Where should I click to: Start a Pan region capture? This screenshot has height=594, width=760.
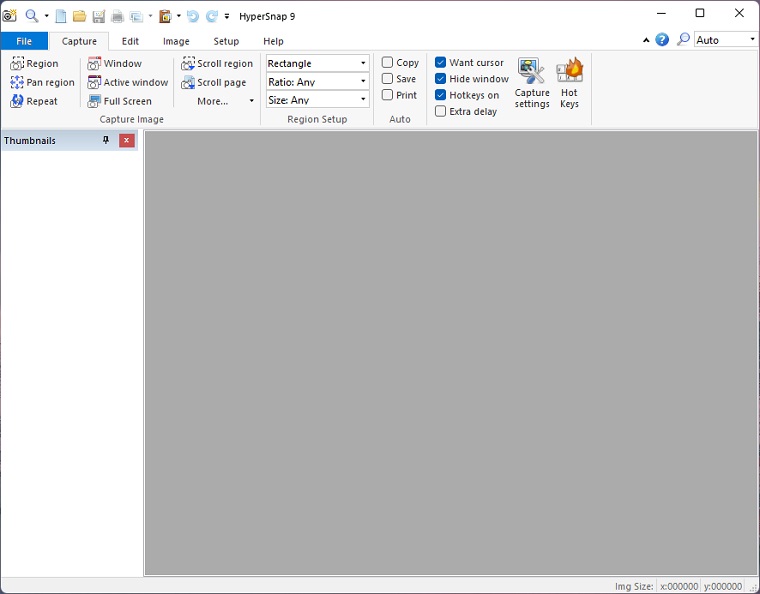43,82
